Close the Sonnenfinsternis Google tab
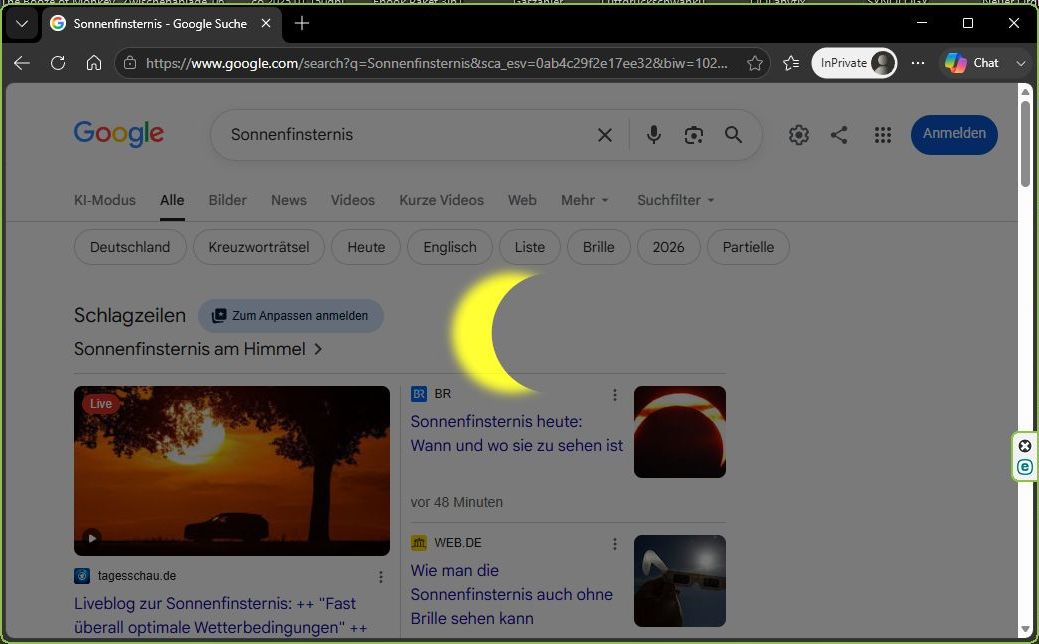Screen dimensions: 1039x644 pyautogui.click(x=266, y=24)
